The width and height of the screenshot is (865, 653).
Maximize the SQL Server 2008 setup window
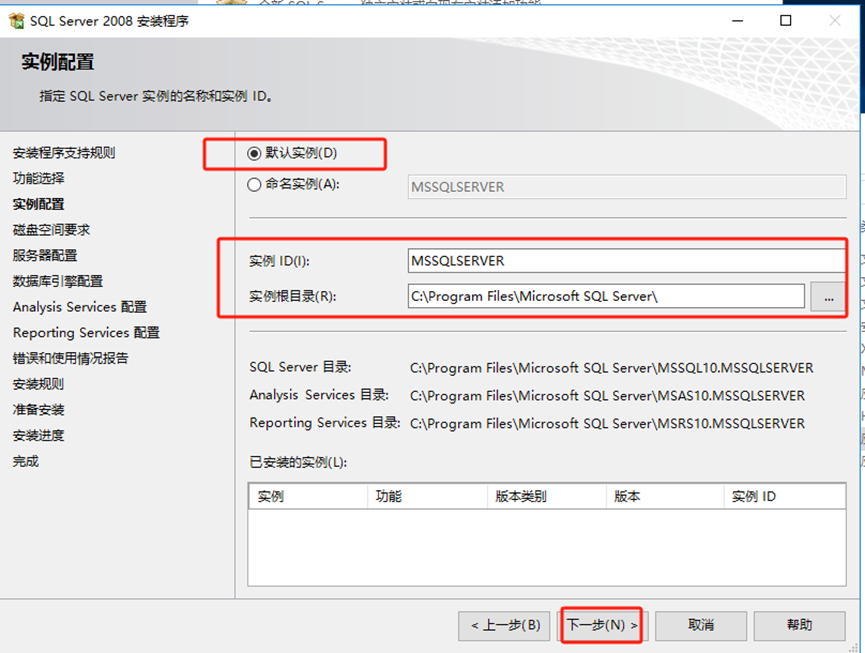tap(786, 21)
